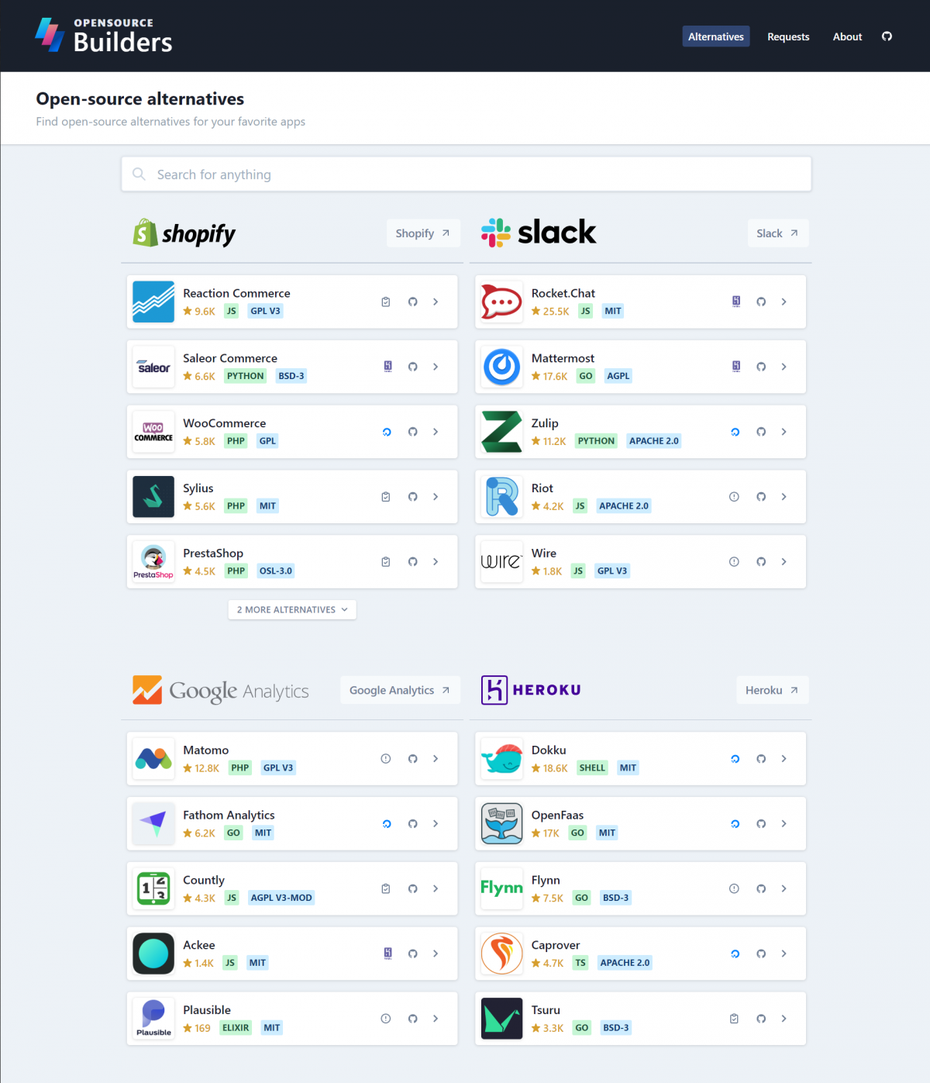Viewport: 930px width, 1083px height.
Task: Open the About nav item
Action: 847,37
